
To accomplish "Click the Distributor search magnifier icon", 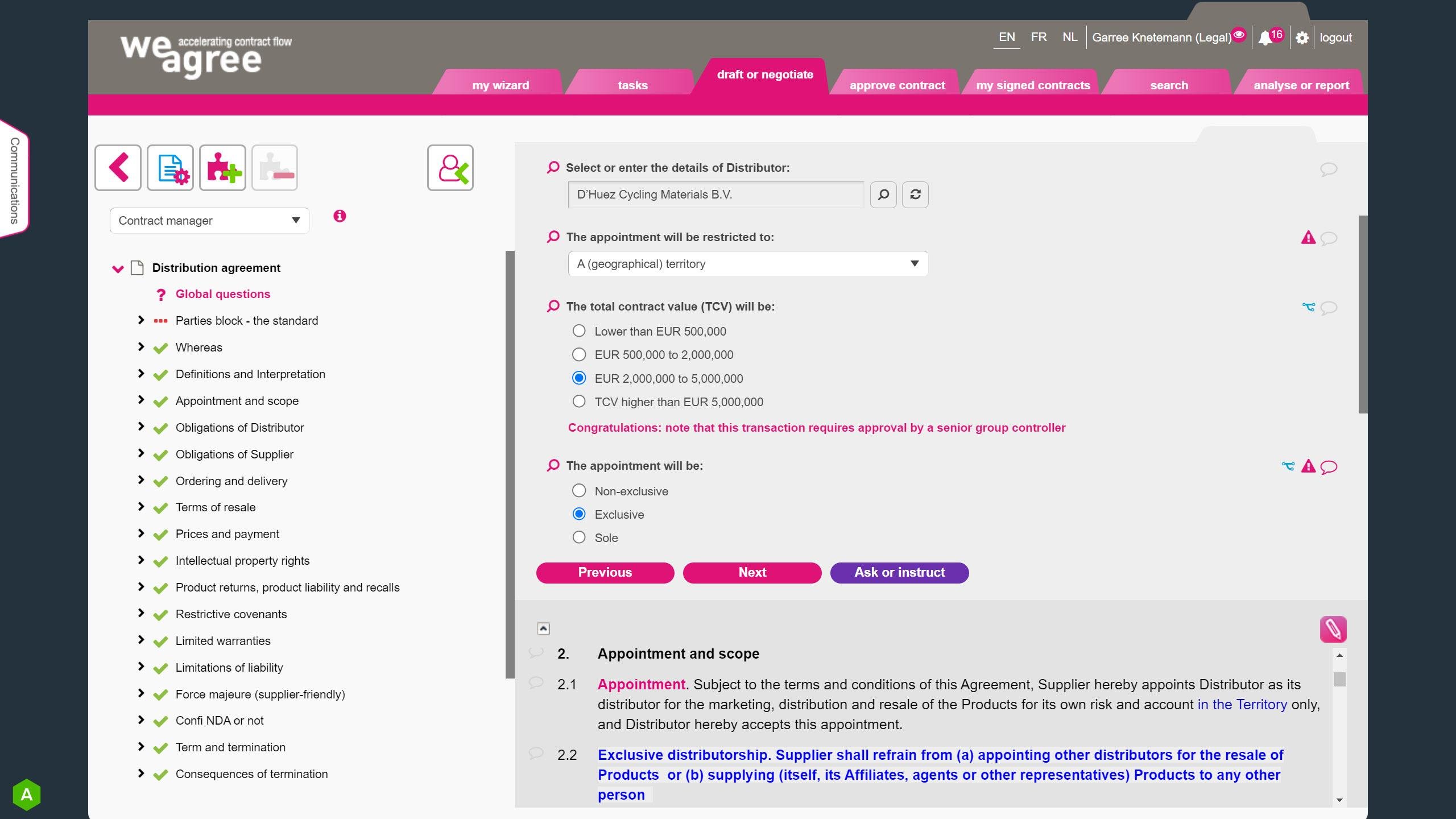I will click(x=883, y=195).
